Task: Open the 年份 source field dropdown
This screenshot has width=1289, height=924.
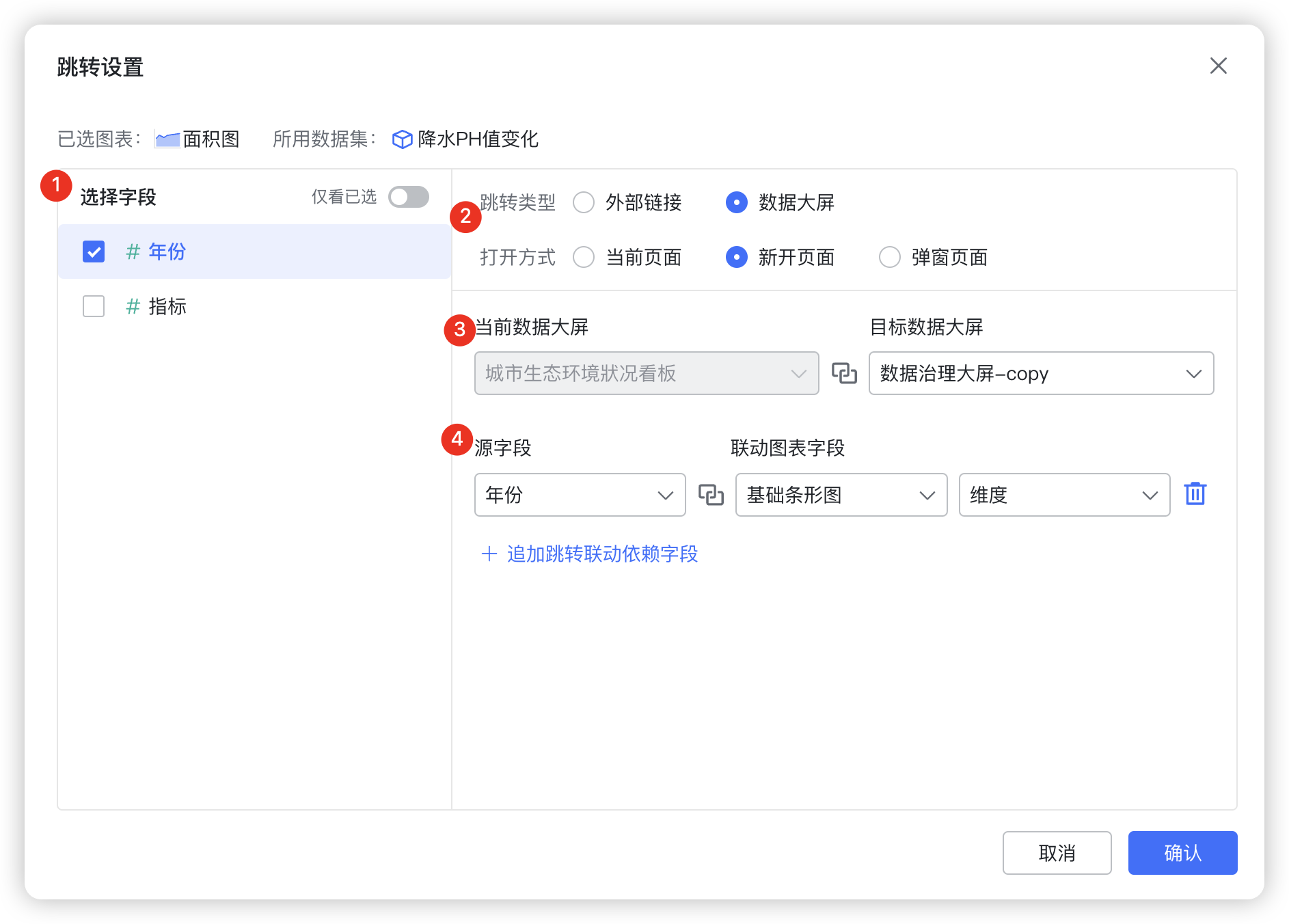Action: click(580, 495)
